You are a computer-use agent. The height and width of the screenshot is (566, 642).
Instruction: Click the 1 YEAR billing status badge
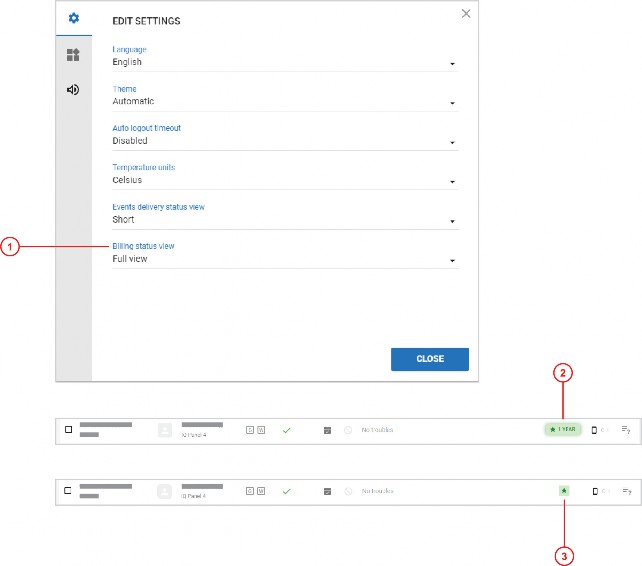(x=563, y=429)
